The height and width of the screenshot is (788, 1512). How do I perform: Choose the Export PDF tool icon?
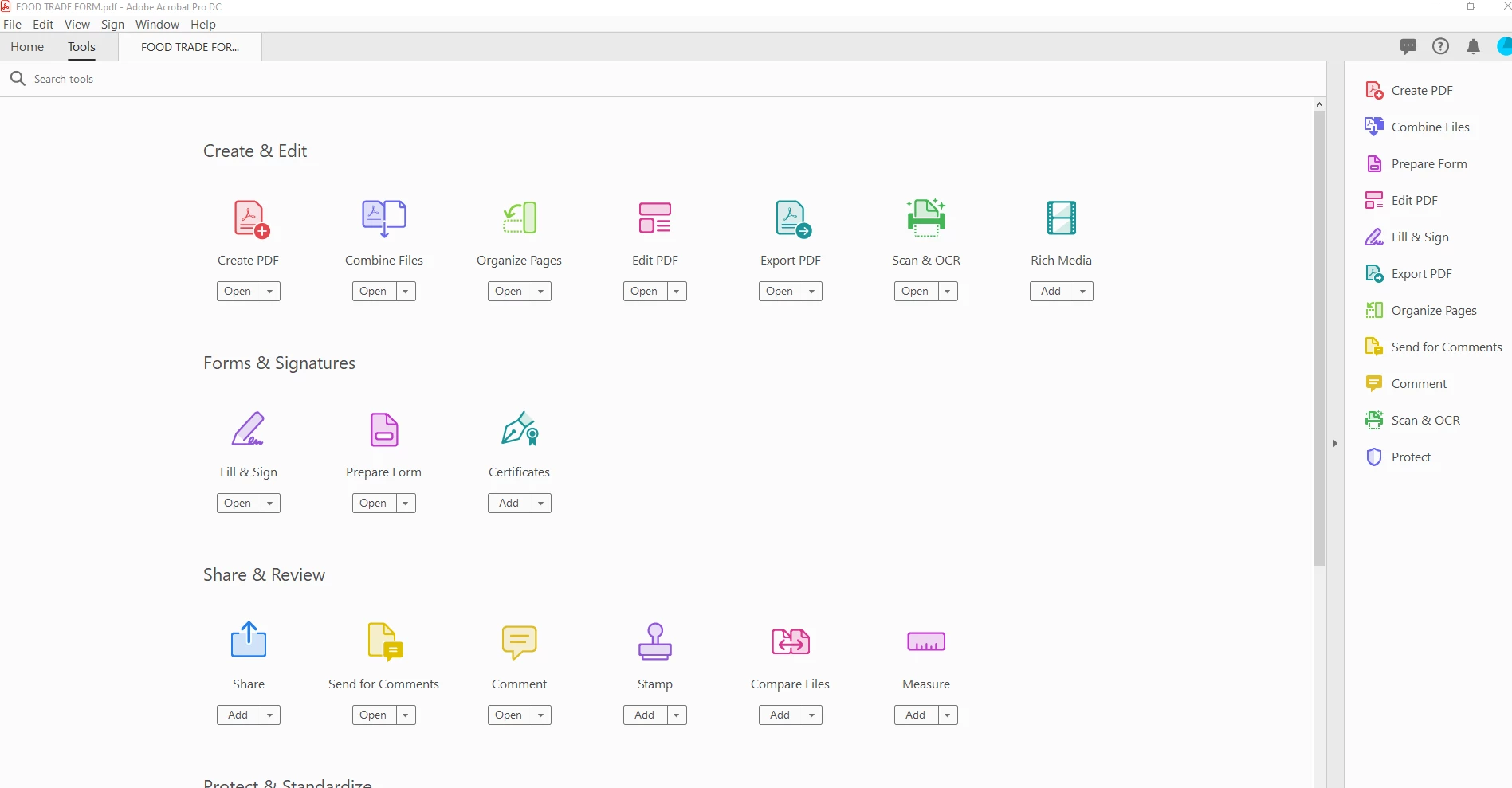tap(793, 219)
